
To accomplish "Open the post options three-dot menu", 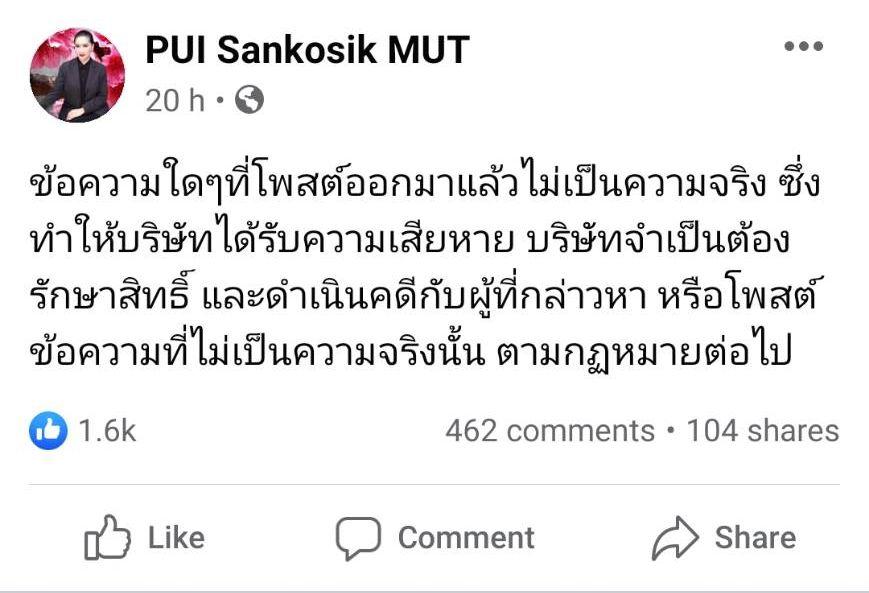I will pos(803,47).
